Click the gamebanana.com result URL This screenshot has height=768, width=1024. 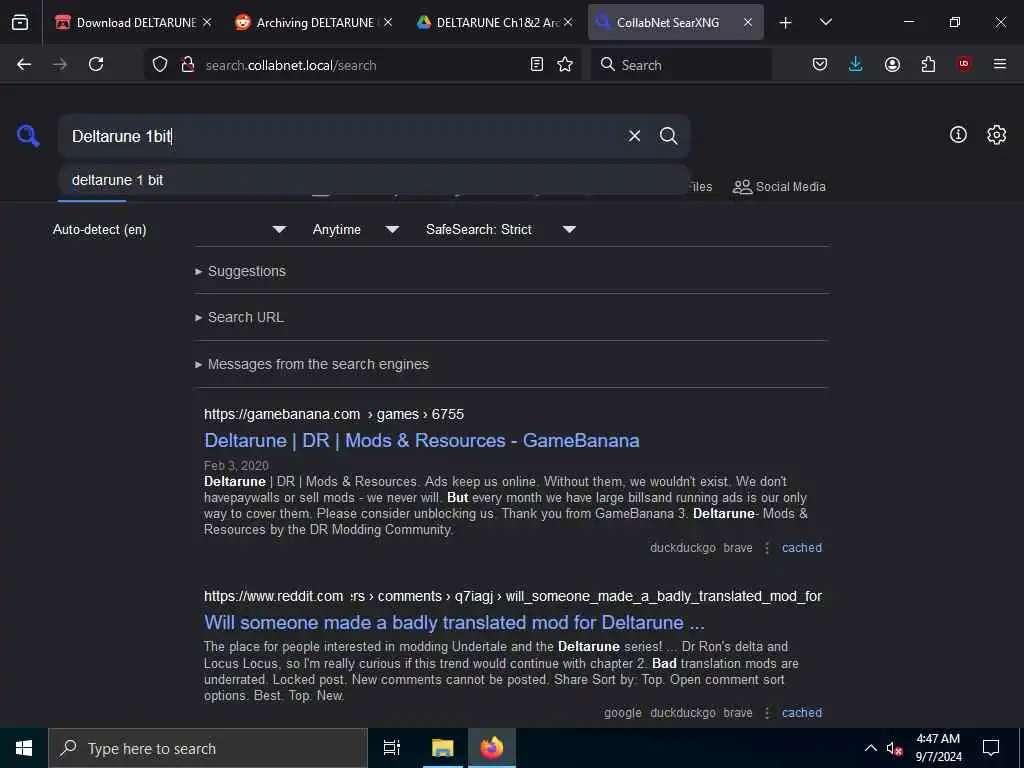(x=334, y=415)
